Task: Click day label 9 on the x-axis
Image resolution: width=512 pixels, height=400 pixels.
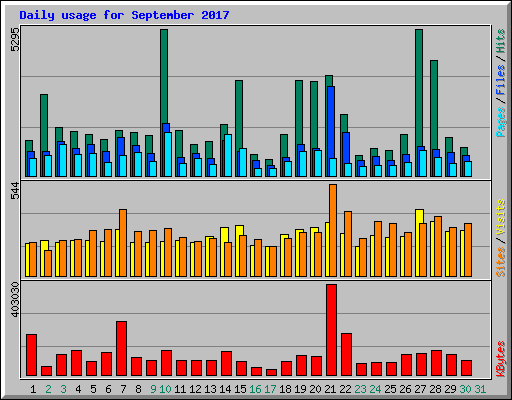Action: [x=153, y=389]
